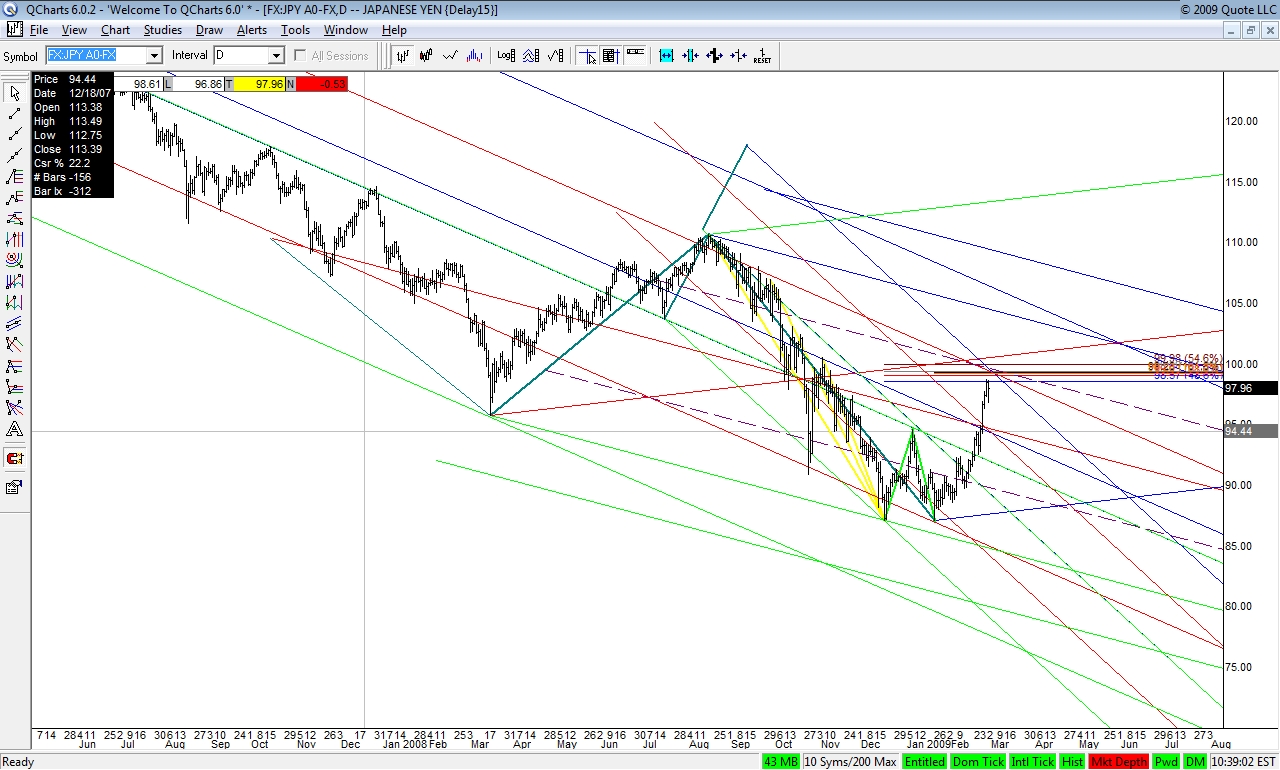Click the yellow 97.96 last price cell

click(259, 84)
